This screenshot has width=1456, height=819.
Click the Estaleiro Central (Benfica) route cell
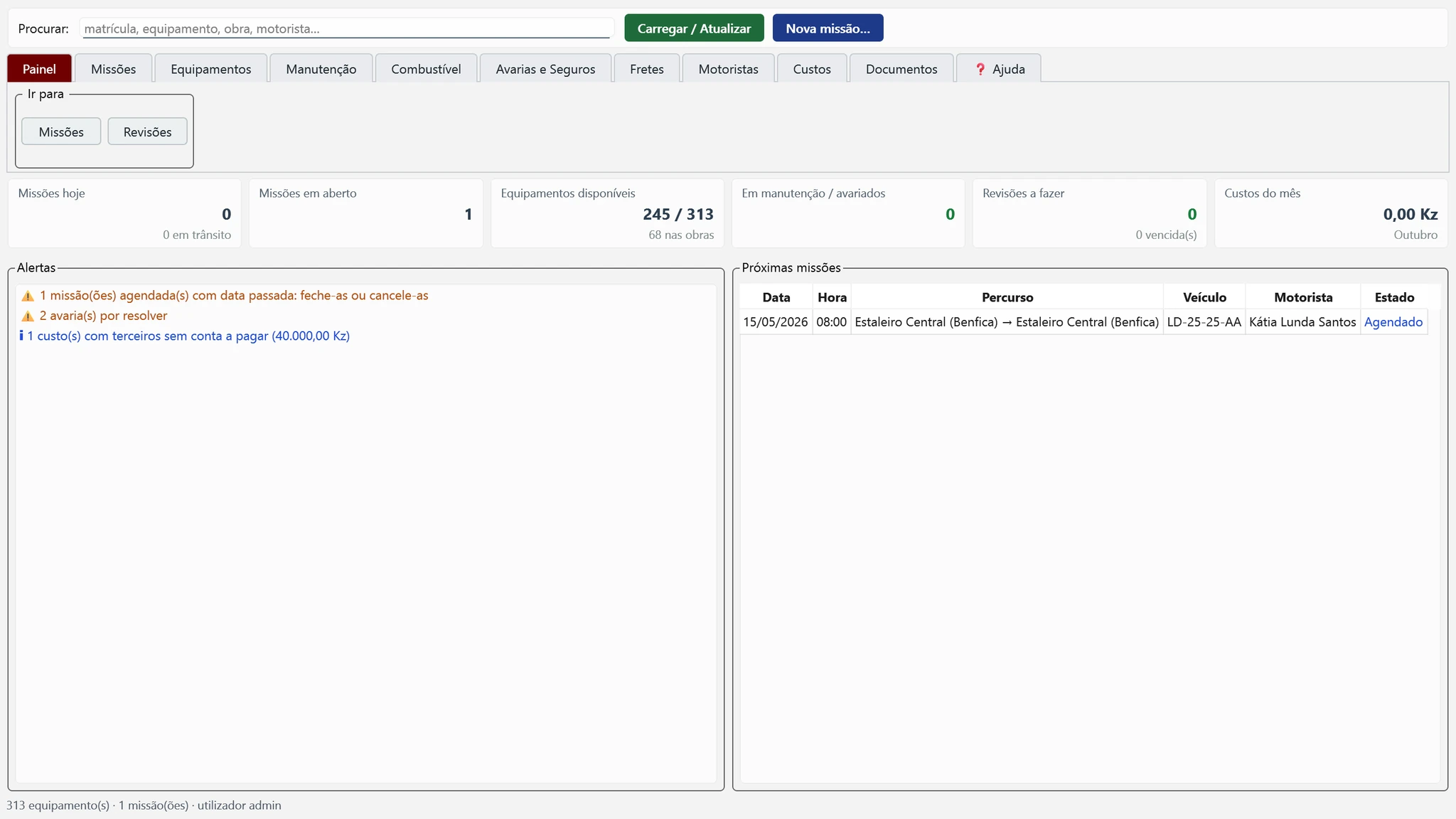1007,322
